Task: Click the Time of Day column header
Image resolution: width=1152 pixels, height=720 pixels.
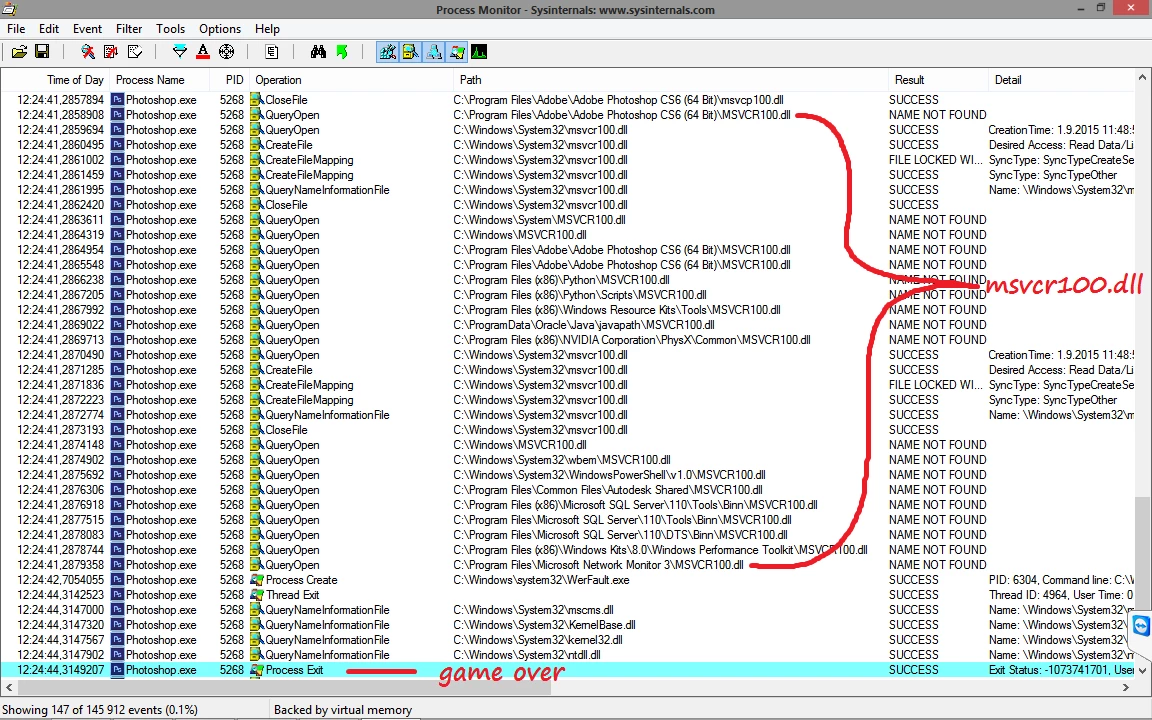Action: click(56, 80)
